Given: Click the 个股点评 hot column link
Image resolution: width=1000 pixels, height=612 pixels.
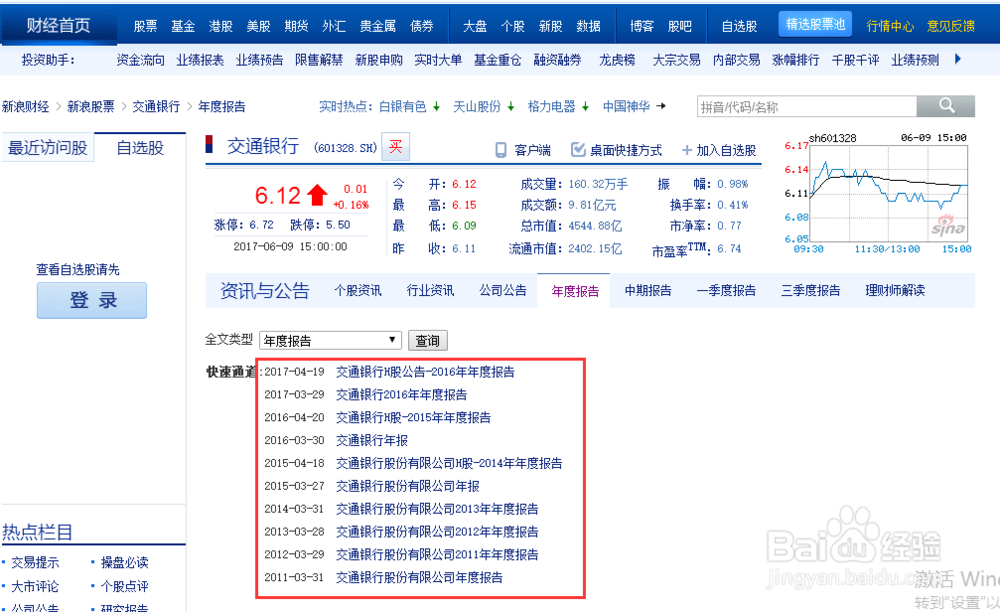Looking at the screenshot, I should pyautogui.click(x=124, y=586).
